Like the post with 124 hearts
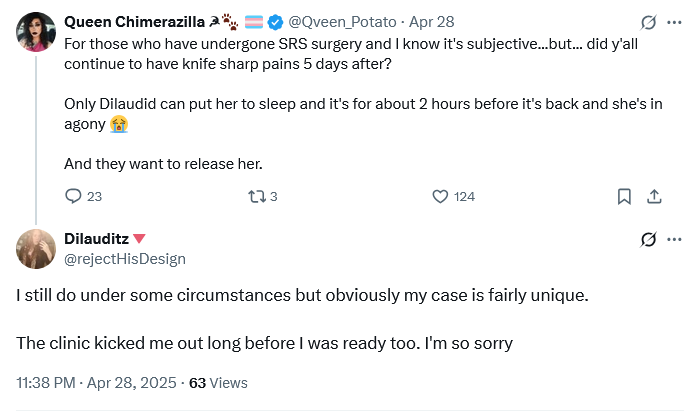Screen dimensions: 700x415 pos(440,196)
